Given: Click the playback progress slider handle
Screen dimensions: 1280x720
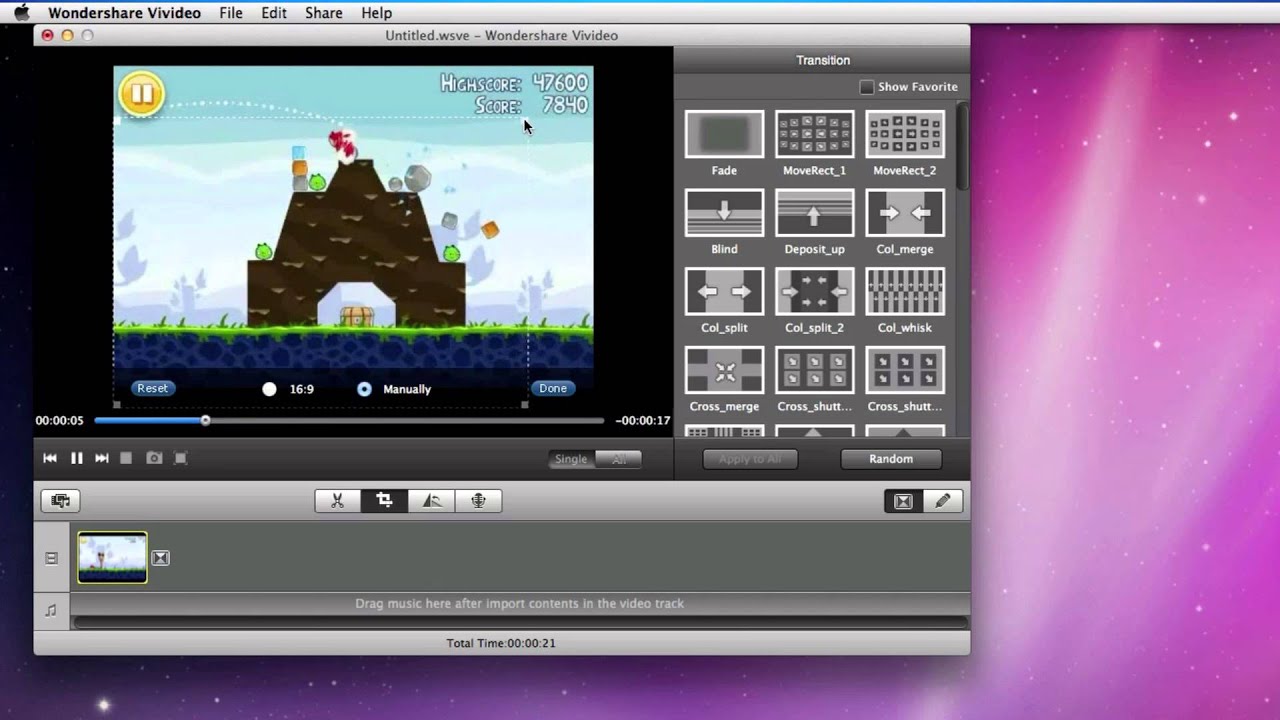Looking at the screenshot, I should (x=205, y=421).
